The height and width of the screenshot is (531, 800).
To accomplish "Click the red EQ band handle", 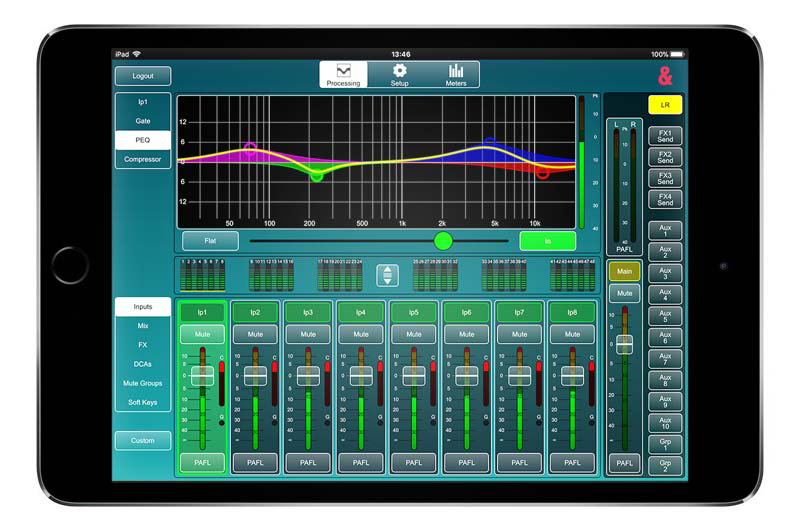I will tap(543, 173).
